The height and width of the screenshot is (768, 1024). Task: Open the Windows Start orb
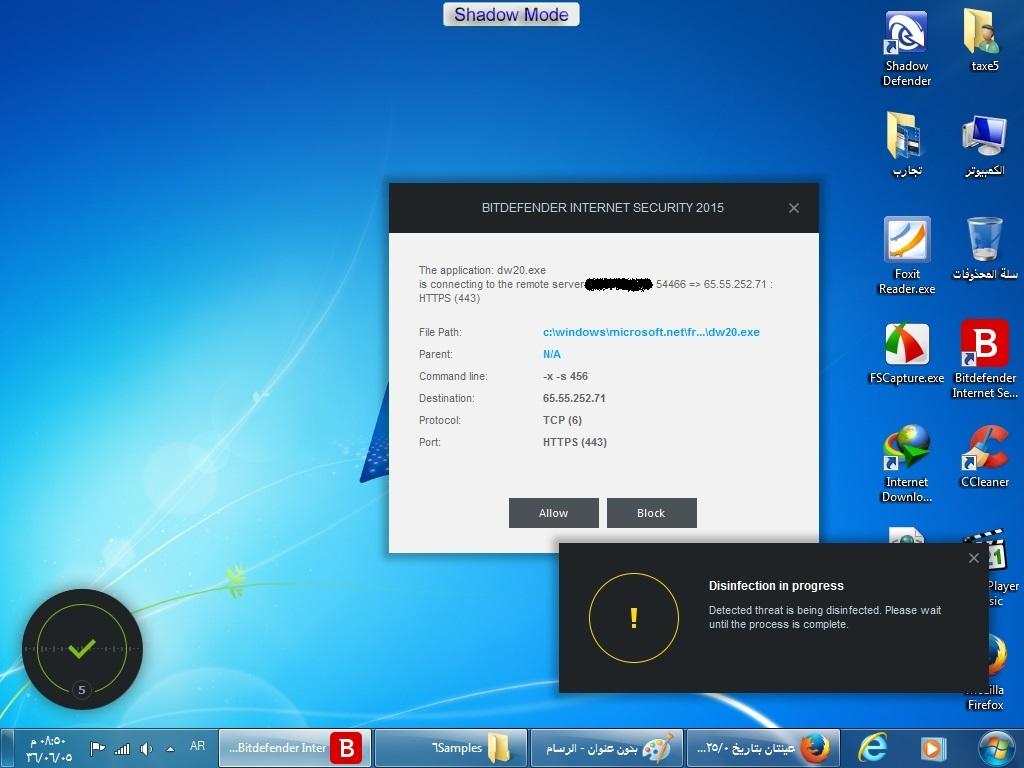pyautogui.click(x=997, y=748)
